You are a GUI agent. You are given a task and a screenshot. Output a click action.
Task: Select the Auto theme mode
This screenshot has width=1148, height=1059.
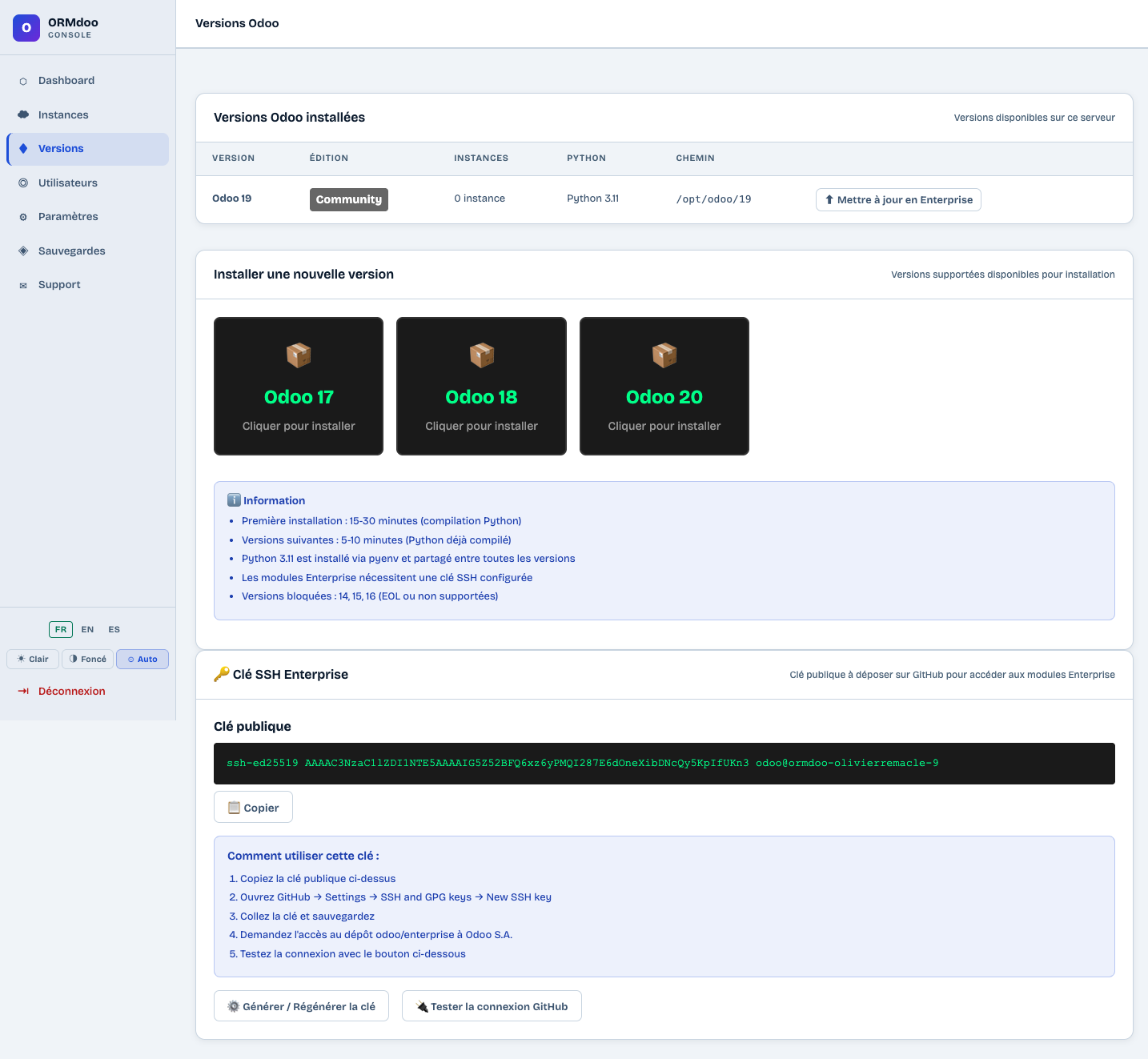pyautogui.click(x=142, y=659)
